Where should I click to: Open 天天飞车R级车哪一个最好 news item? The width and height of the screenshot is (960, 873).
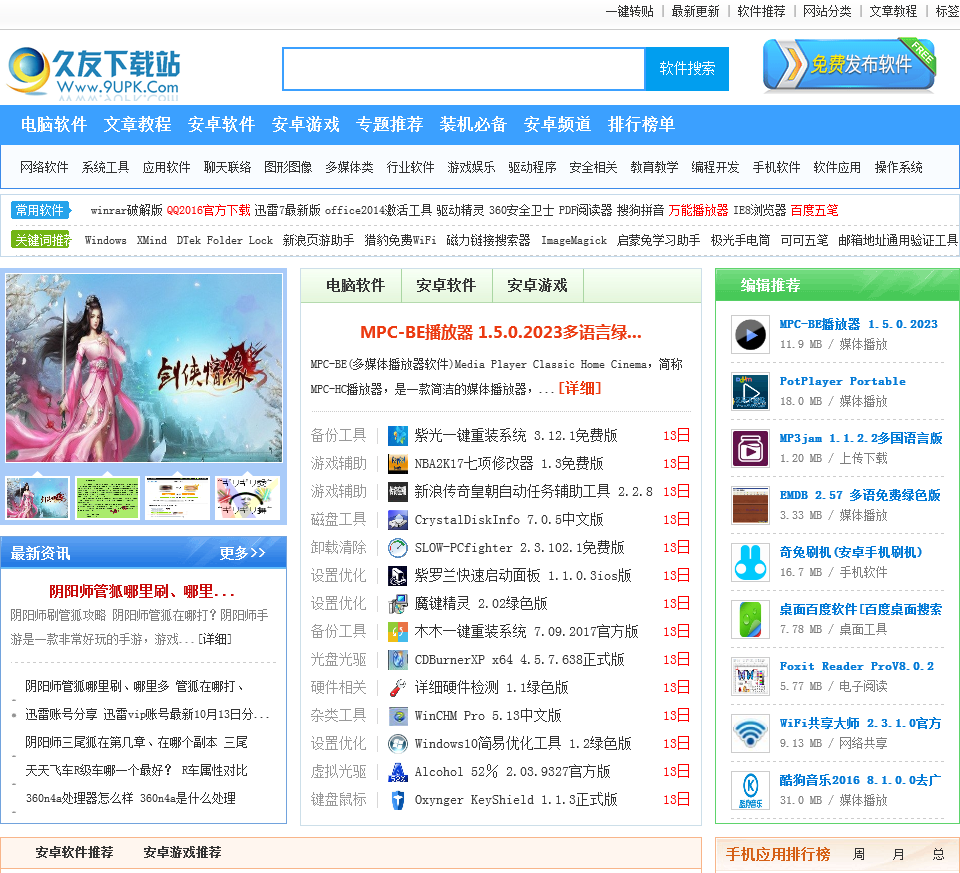[136, 770]
